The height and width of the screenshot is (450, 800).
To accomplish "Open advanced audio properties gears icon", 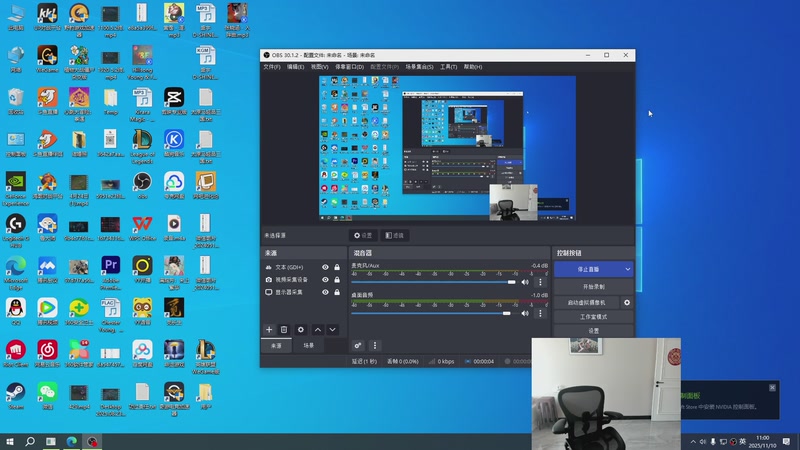I will point(358,345).
